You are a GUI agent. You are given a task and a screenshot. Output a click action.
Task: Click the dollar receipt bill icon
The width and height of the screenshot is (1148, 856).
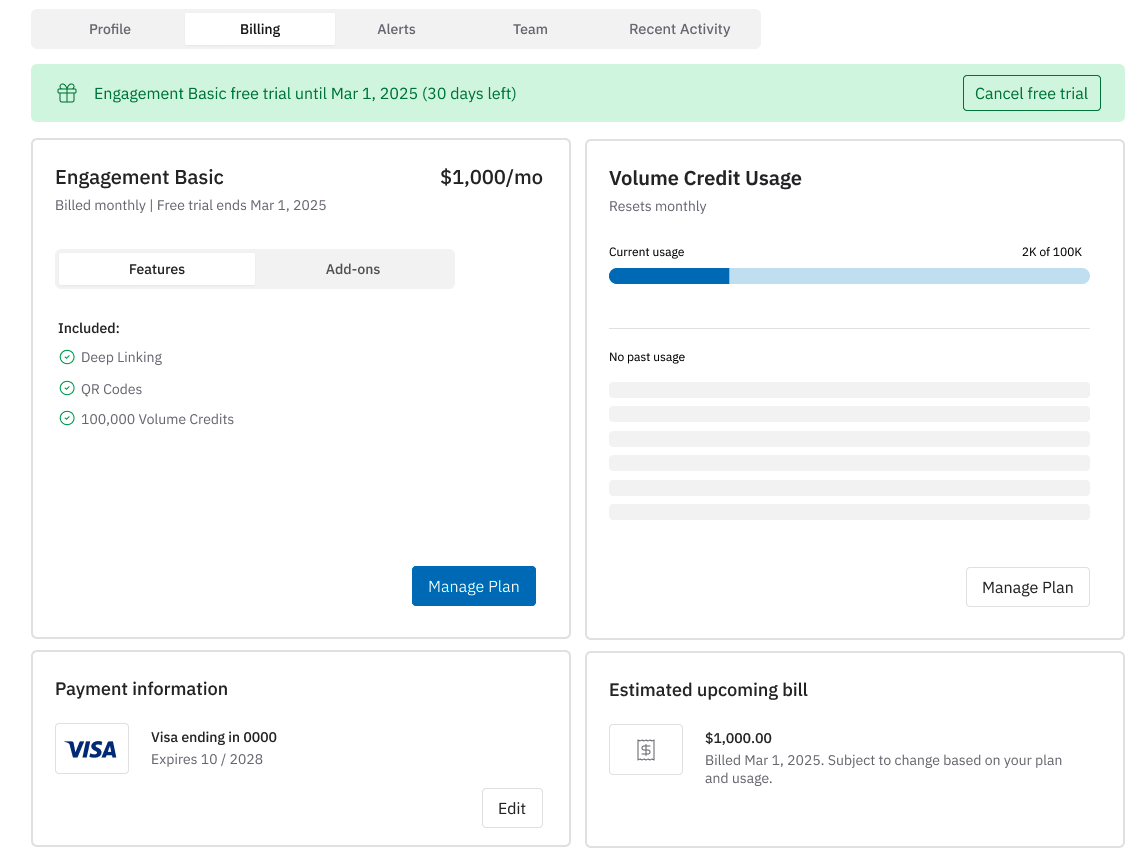click(x=646, y=750)
